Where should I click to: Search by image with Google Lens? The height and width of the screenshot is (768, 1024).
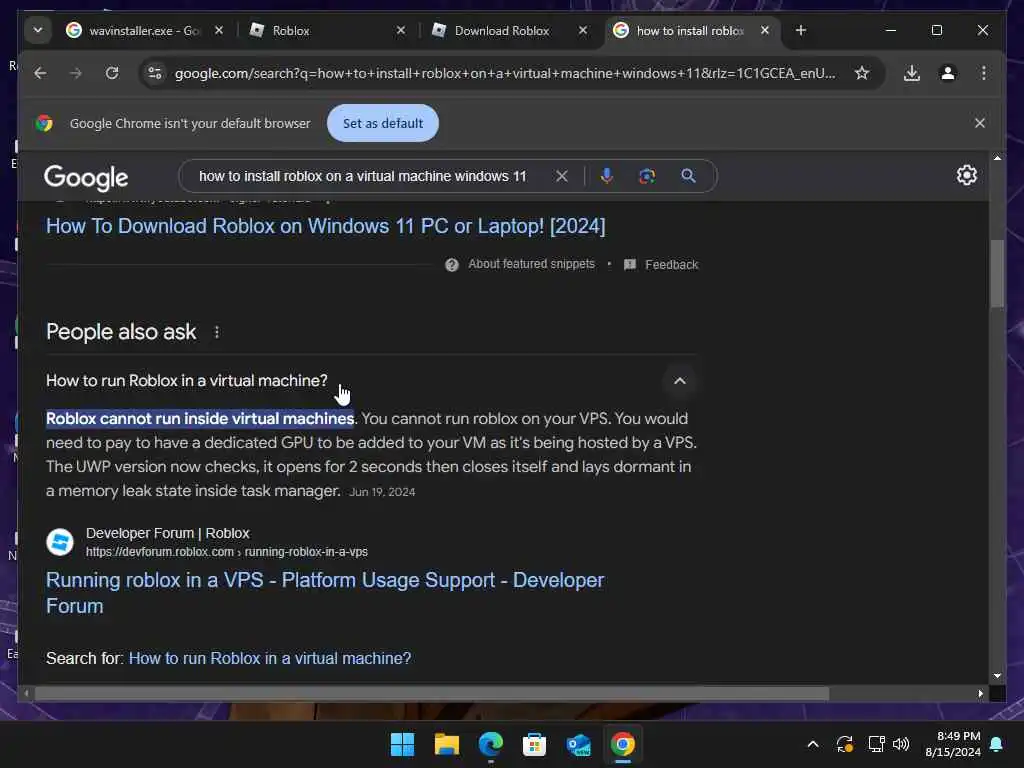coord(647,176)
